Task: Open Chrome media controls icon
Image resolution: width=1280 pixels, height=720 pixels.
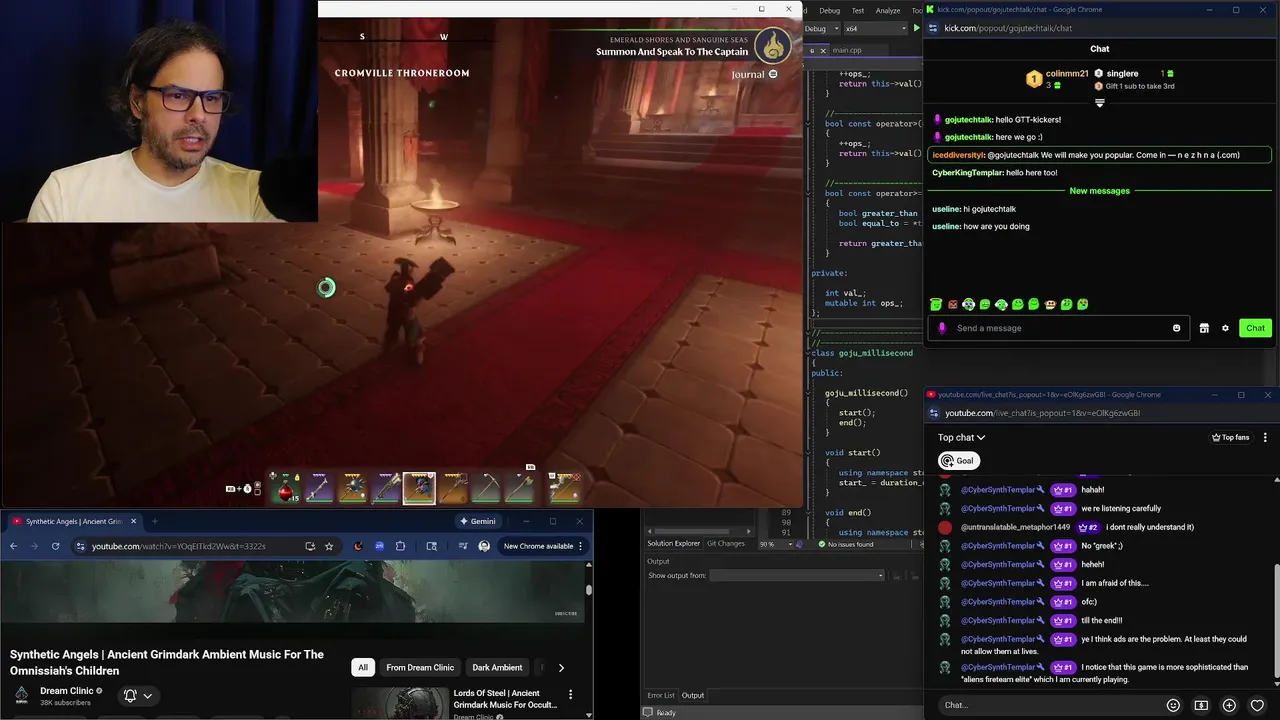Action: pyautogui.click(x=462, y=546)
